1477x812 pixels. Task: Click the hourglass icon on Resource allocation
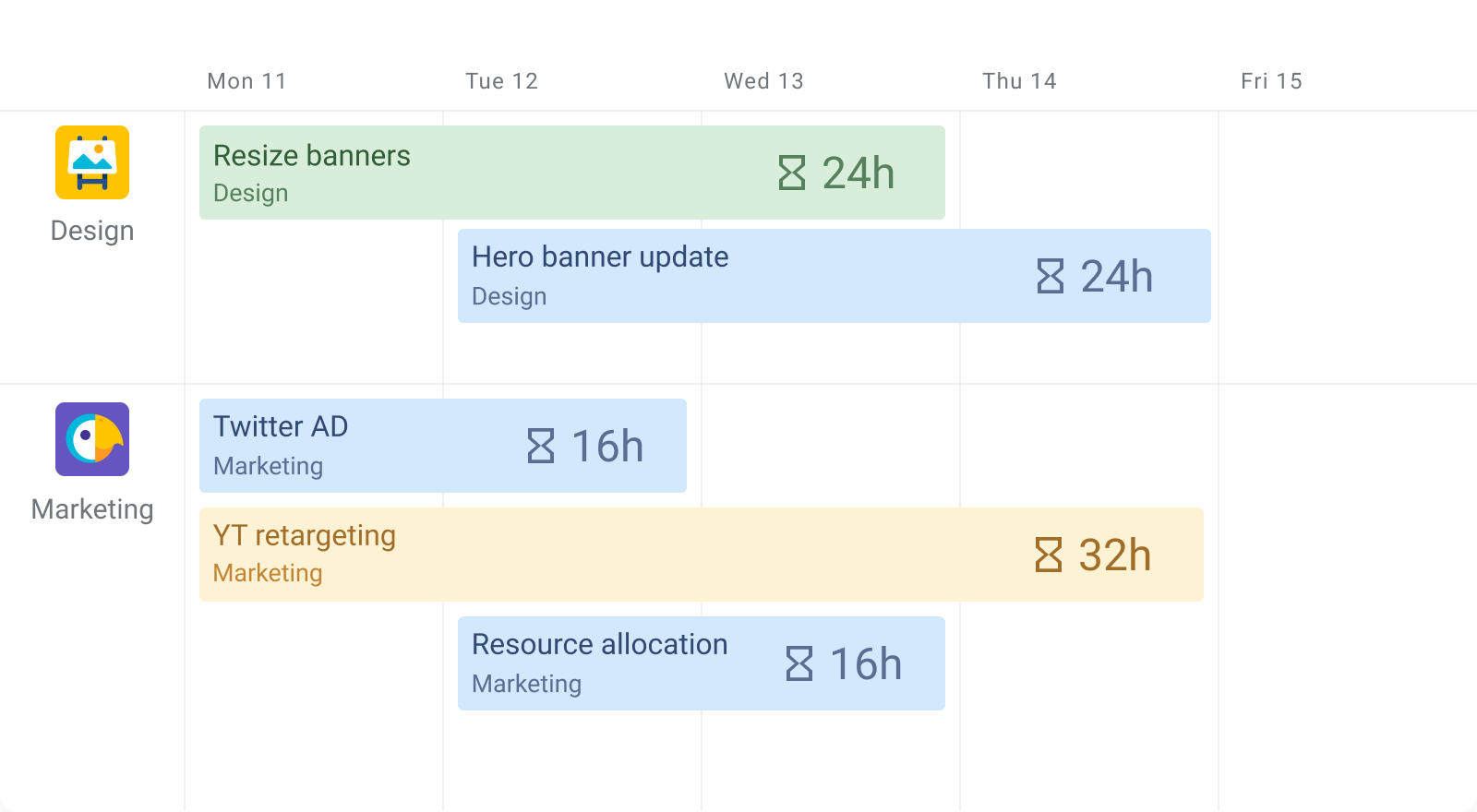(799, 663)
